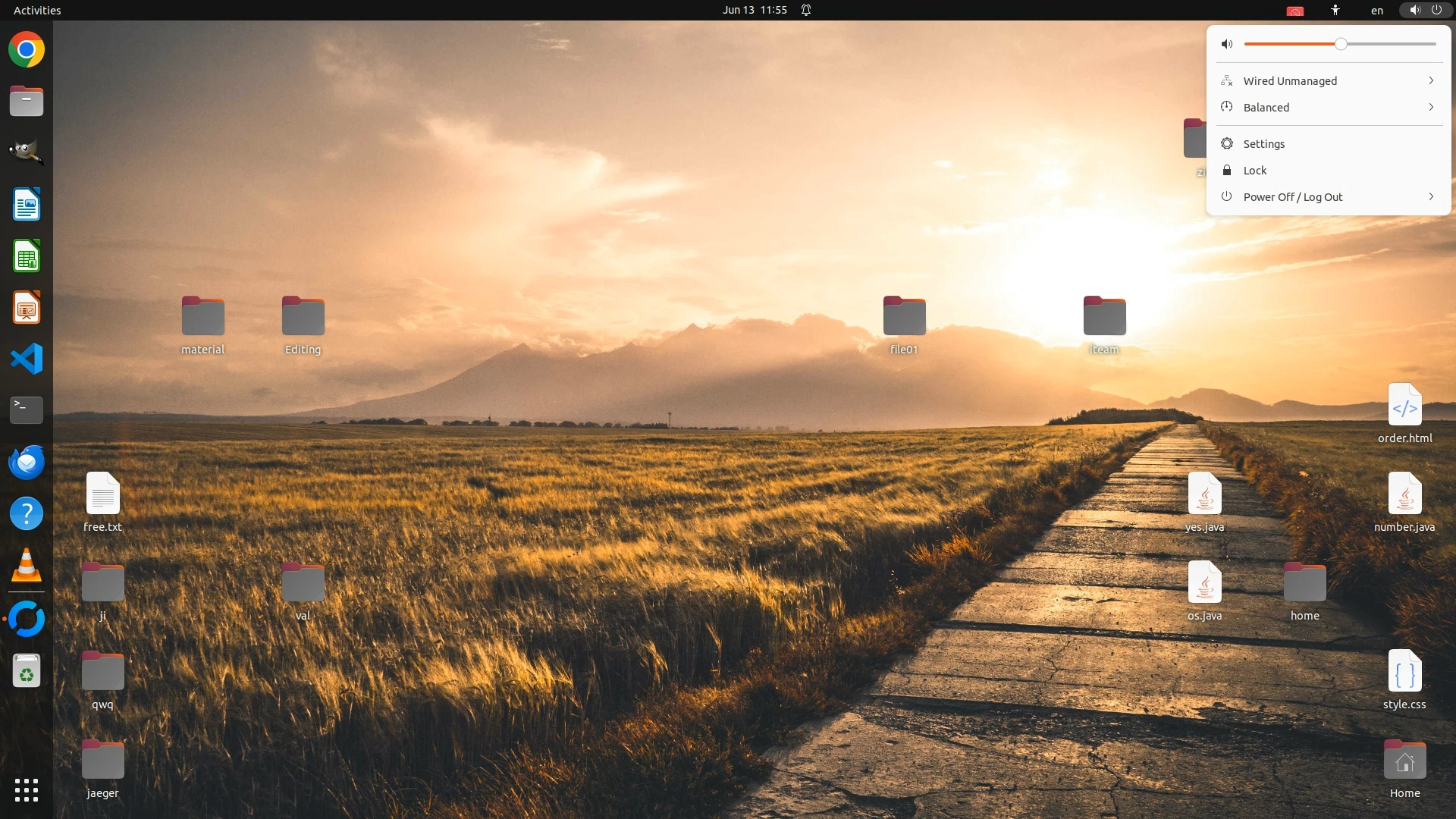Viewport: 1456px width, 819px height.
Task: Open LibreOffice Calc spreadsheet app
Action: coord(27,256)
